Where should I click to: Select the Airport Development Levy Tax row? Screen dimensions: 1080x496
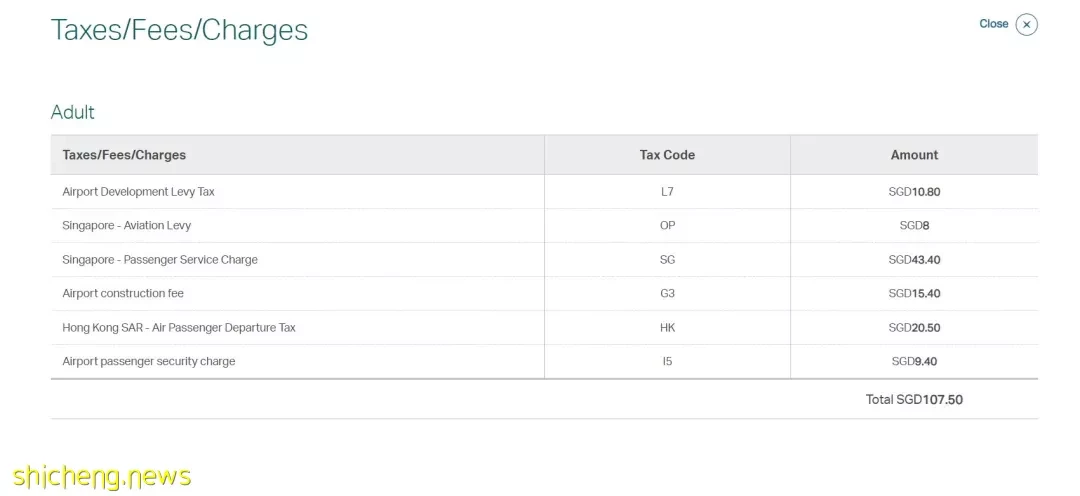[x=544, y=192]
